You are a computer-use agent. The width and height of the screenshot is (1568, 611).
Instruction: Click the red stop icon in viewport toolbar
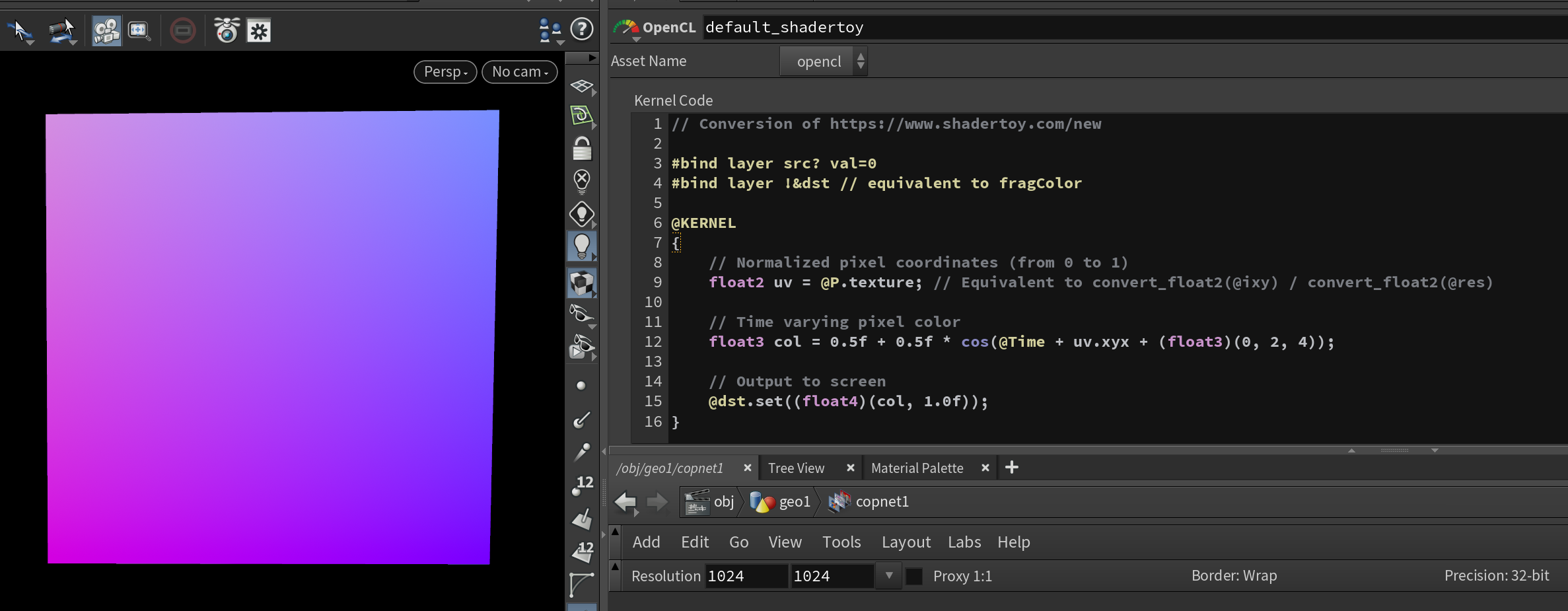(182, 30)
